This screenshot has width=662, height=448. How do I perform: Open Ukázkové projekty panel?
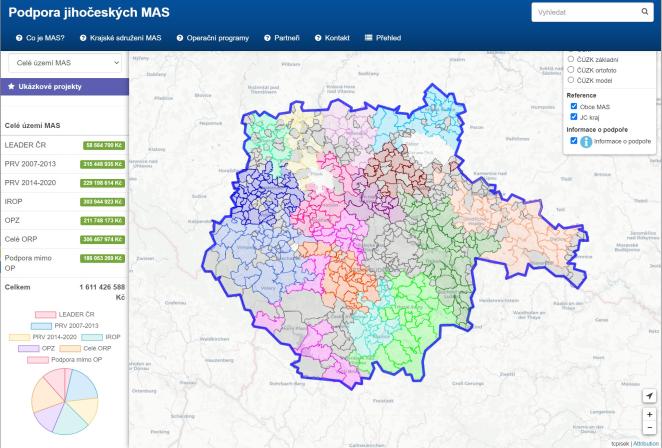tap(65, 87)
